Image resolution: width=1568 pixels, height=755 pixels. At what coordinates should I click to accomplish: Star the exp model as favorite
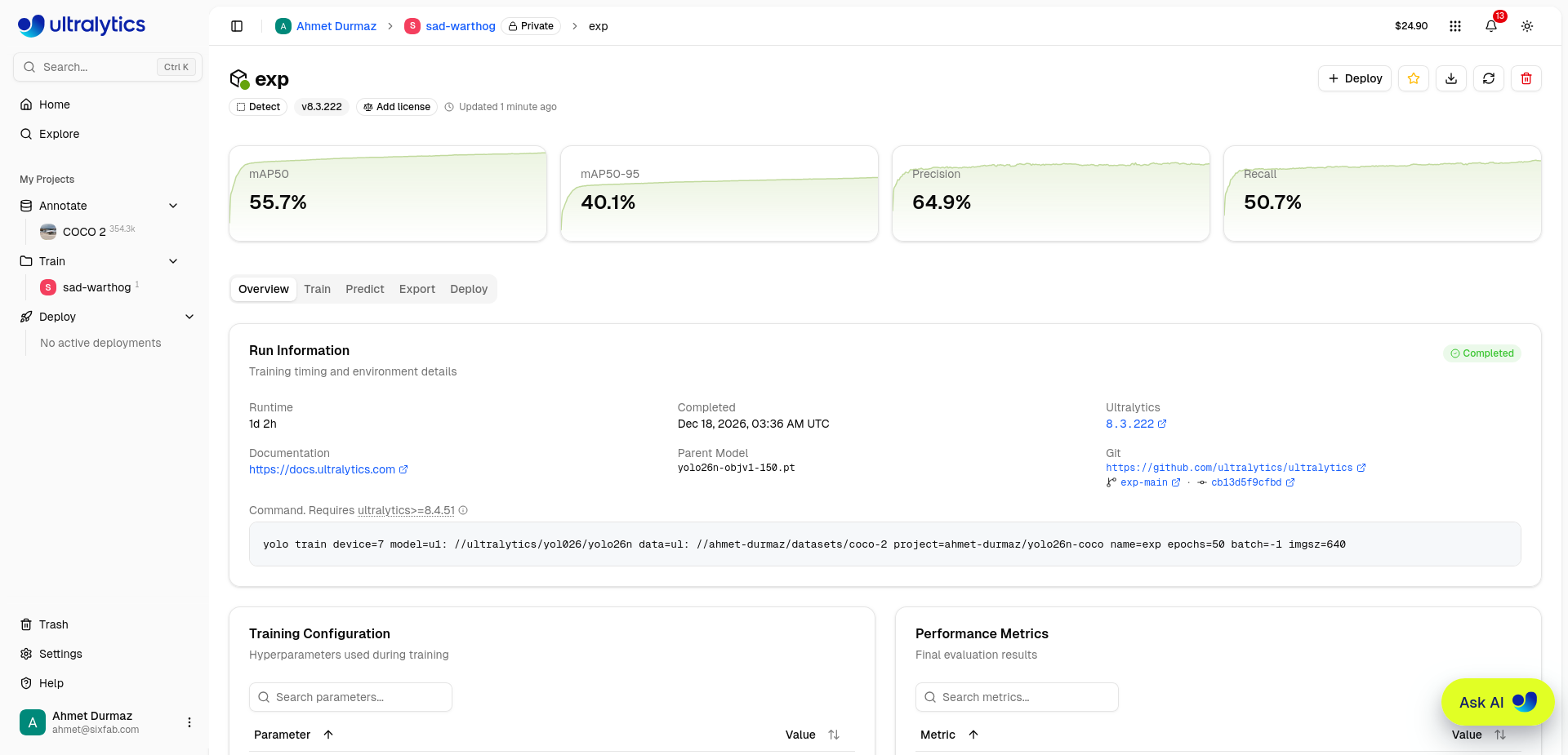tap(1414, 78)
